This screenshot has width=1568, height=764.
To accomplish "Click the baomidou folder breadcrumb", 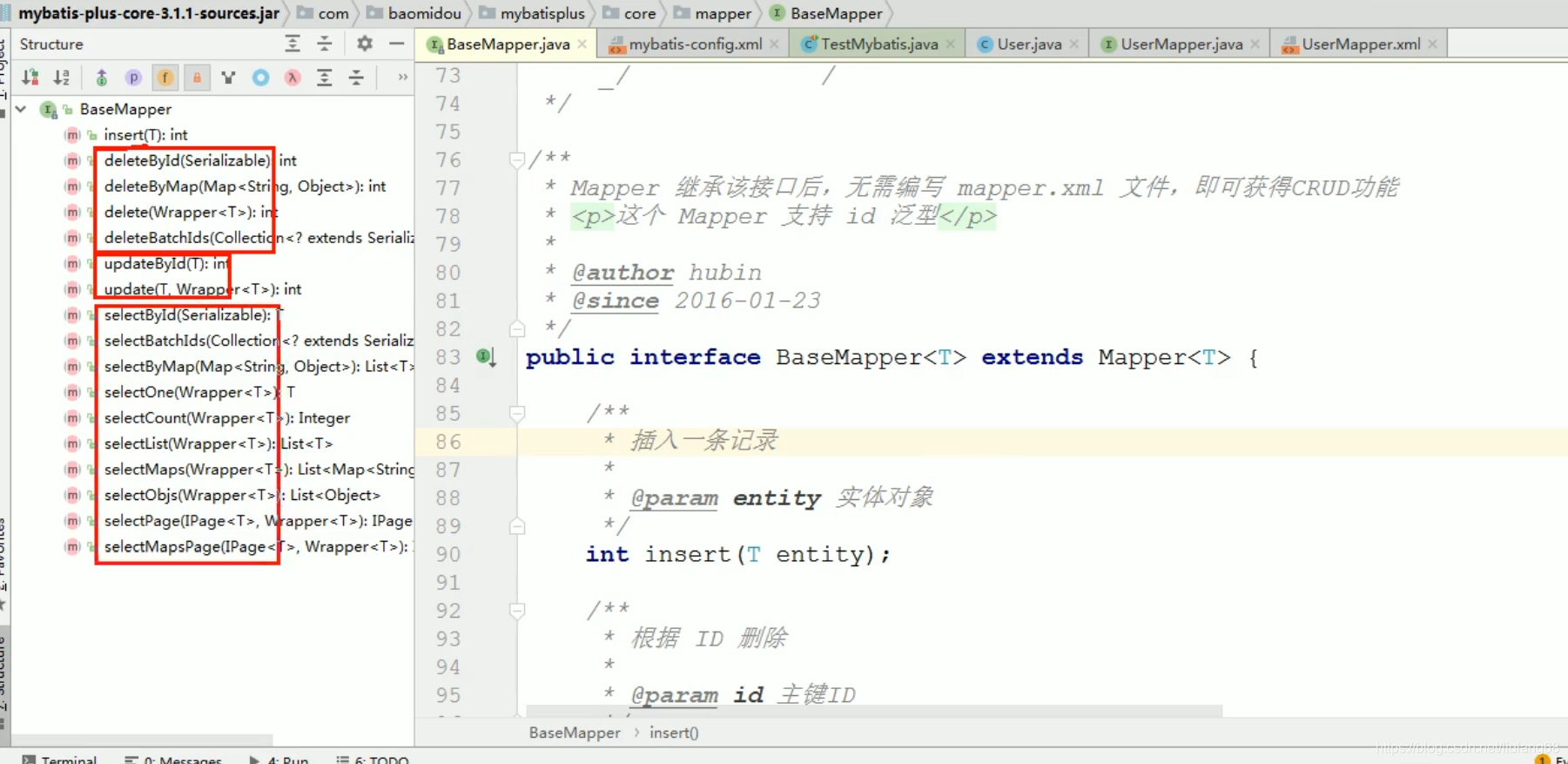I will pos(414,13).
